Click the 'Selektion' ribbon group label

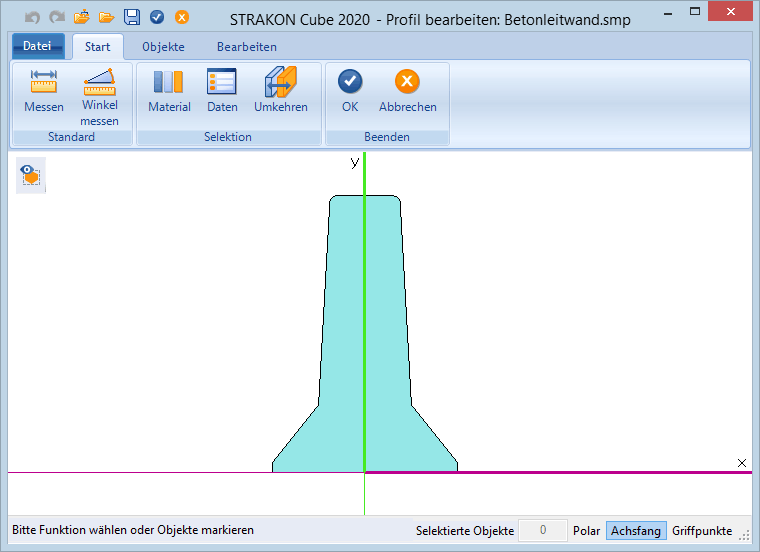pos(228,137)
